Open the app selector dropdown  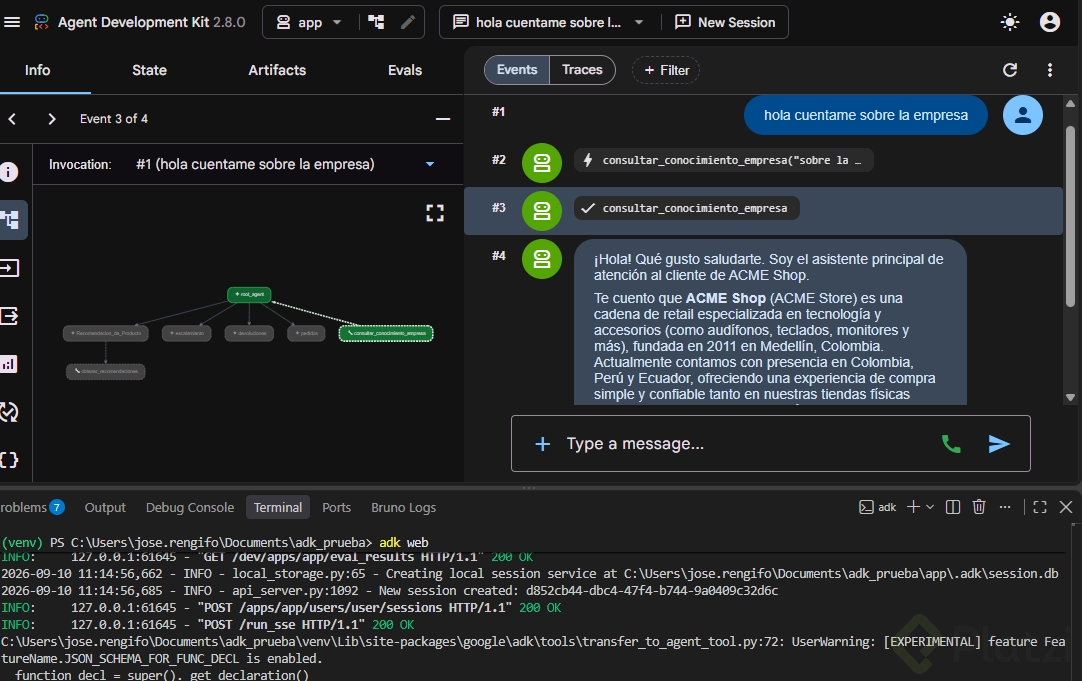tap(309, 22)
